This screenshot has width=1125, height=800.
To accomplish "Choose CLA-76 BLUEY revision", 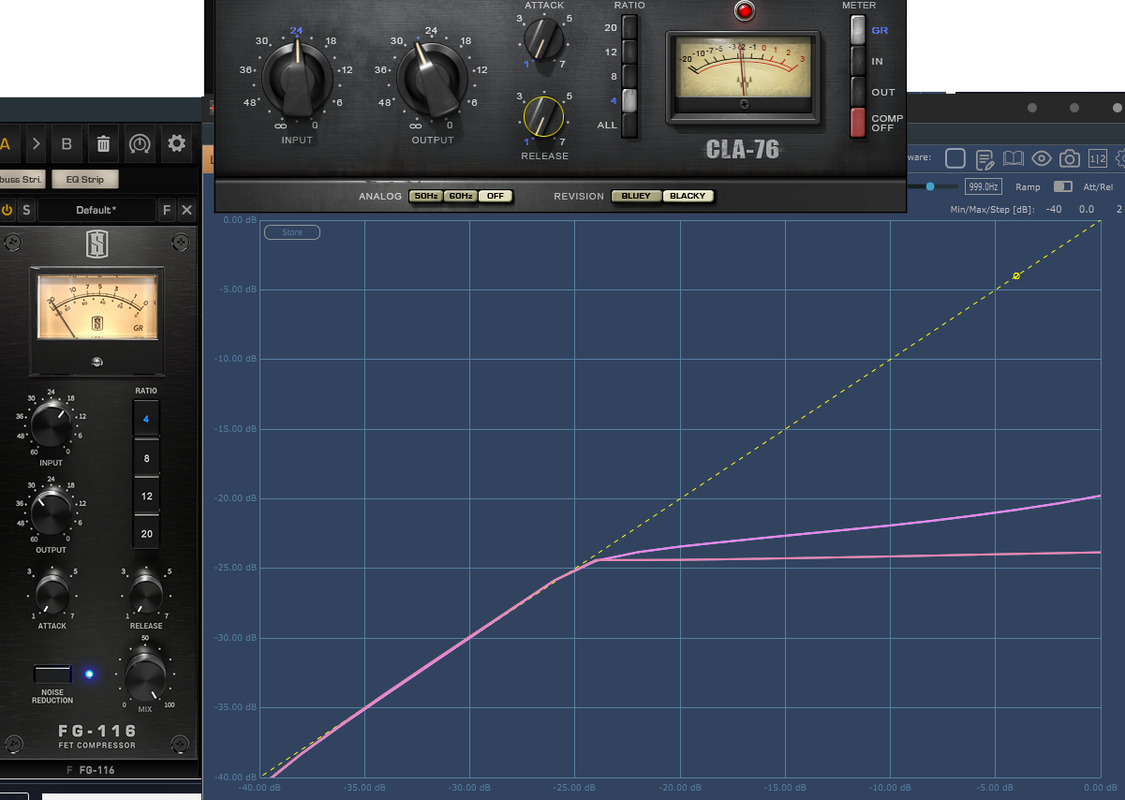I will (x=636, y=196).
